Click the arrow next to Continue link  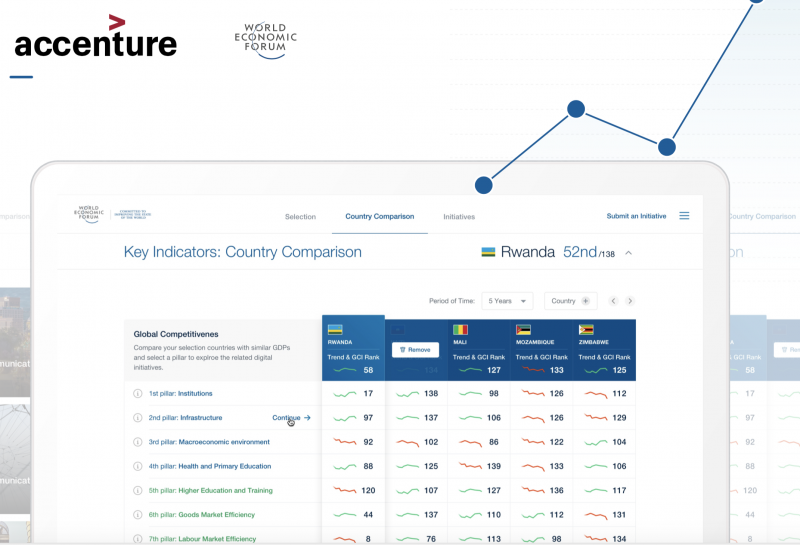click(307, 417)
